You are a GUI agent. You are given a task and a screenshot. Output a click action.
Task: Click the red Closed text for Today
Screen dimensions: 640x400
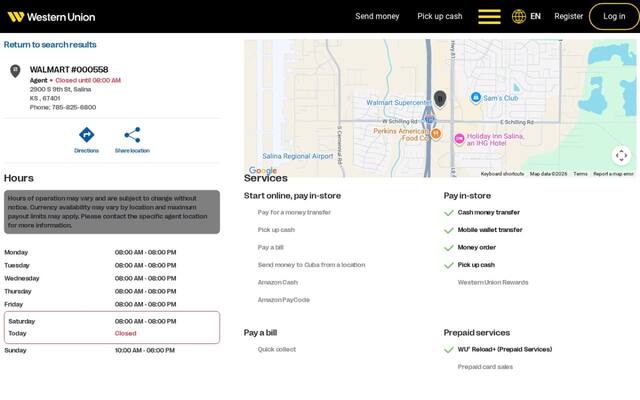[x=125, y=333]
